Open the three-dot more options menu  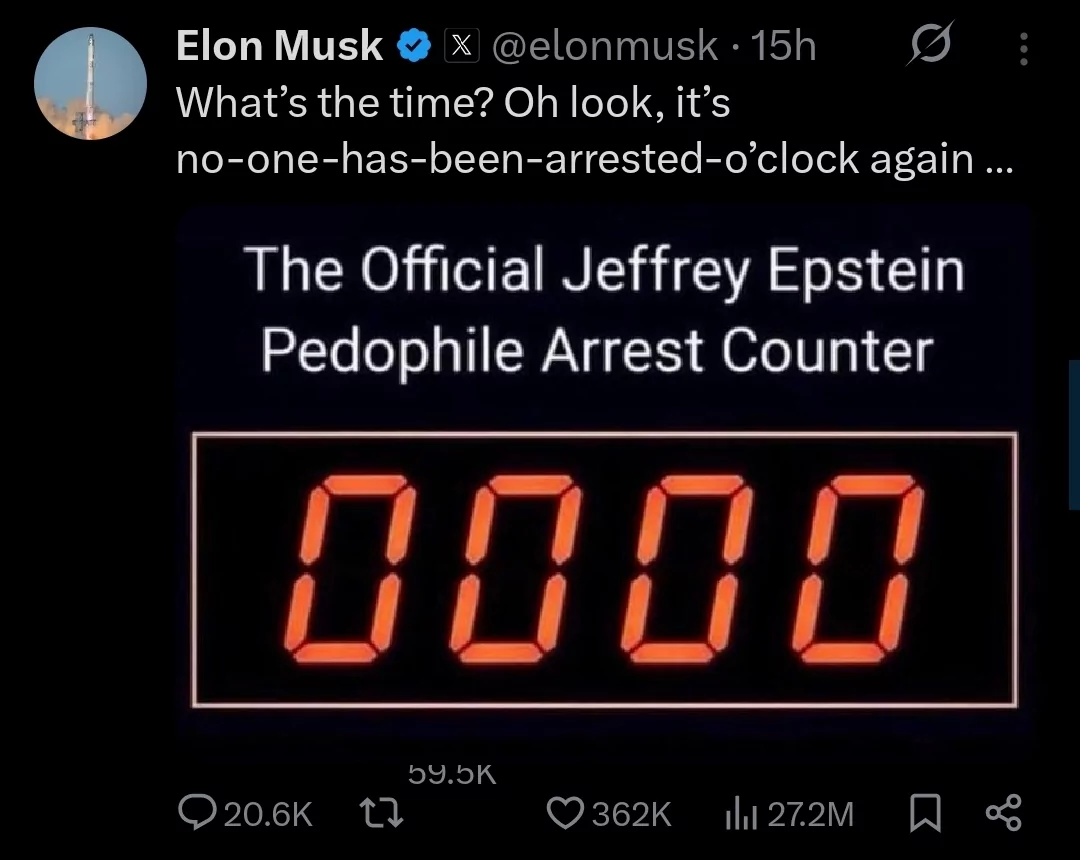point(1023,47)
